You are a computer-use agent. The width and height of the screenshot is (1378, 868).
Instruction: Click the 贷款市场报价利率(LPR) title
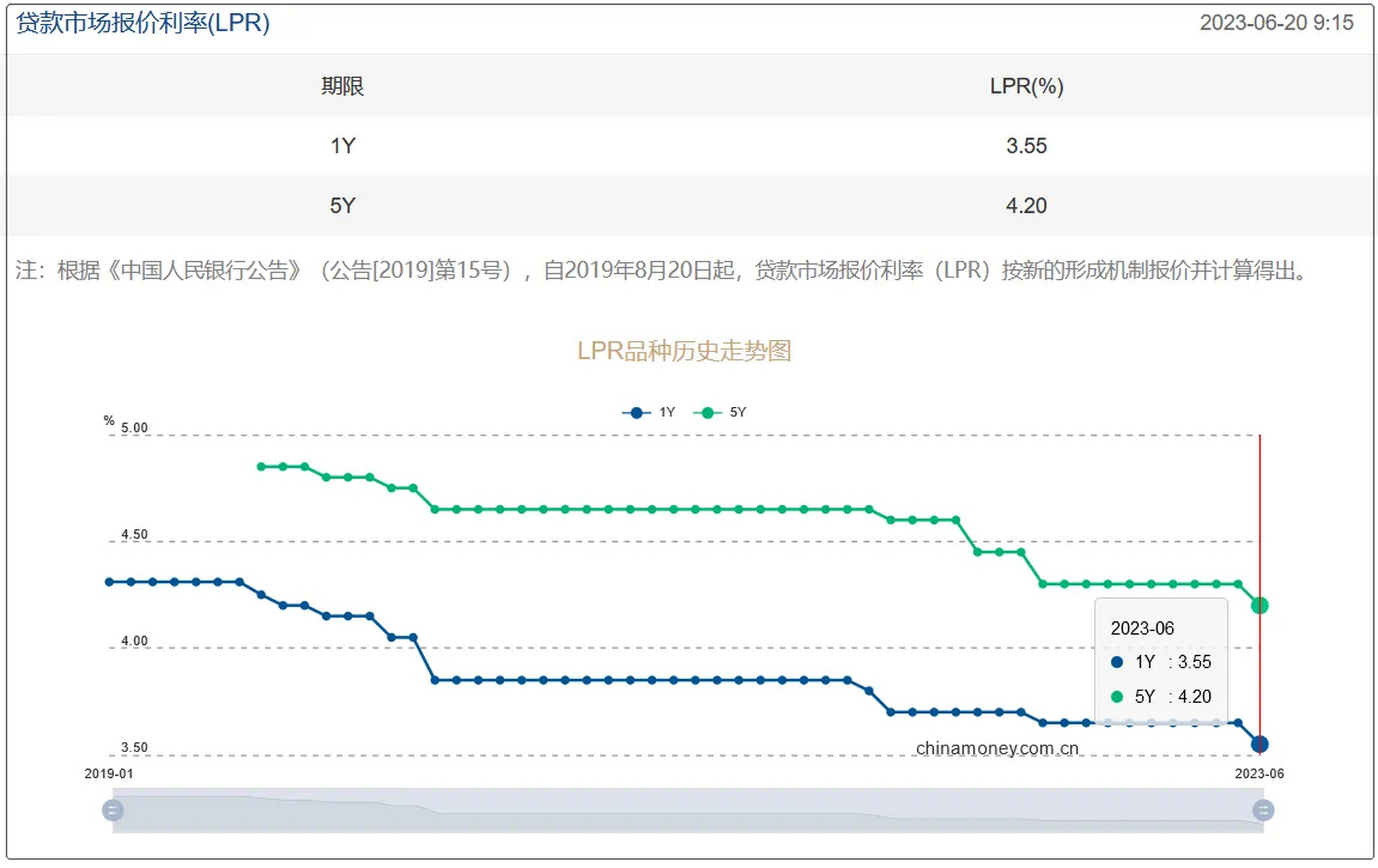[x=143, y=23]
